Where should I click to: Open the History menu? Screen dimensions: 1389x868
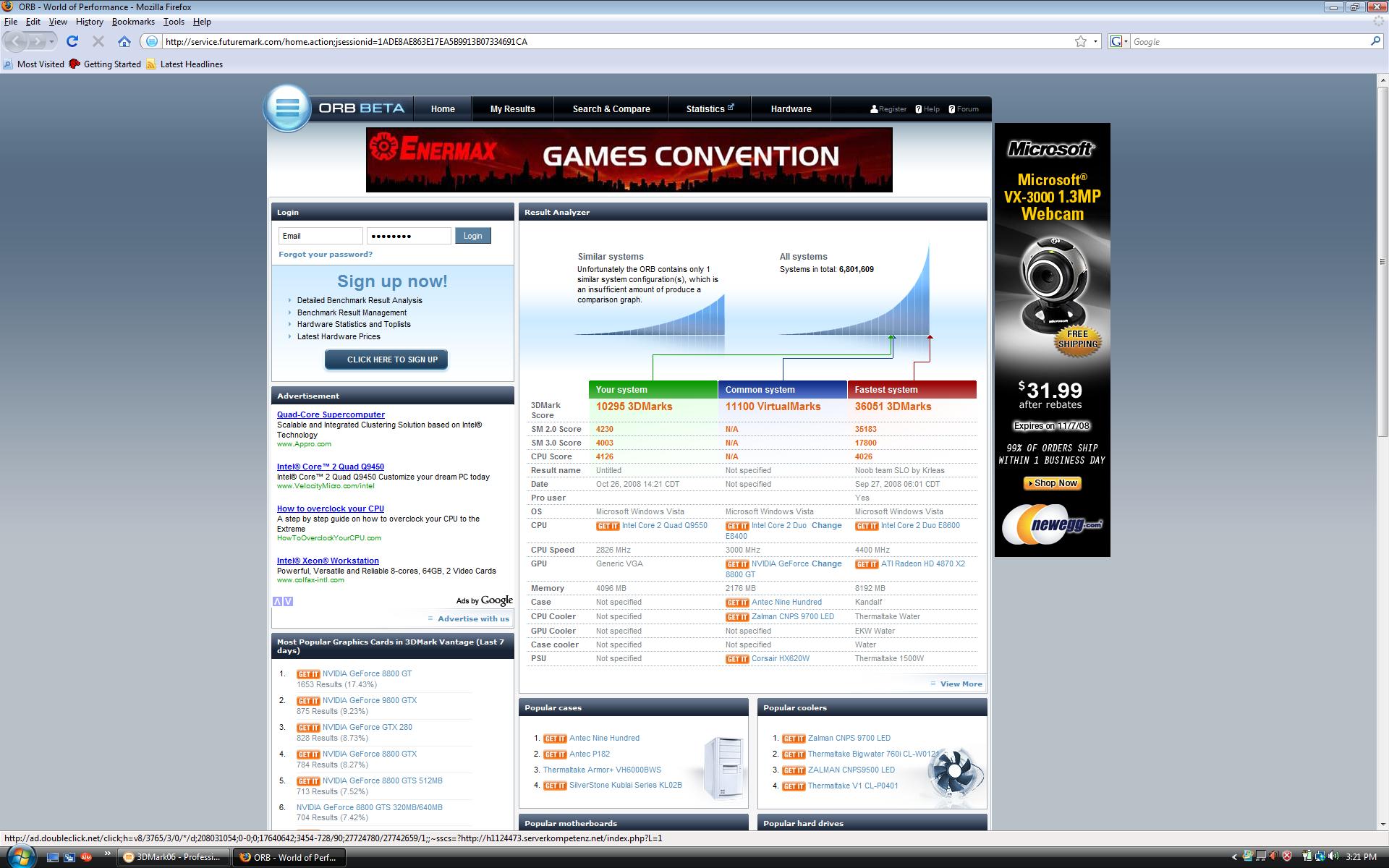(x=90, y=22)
